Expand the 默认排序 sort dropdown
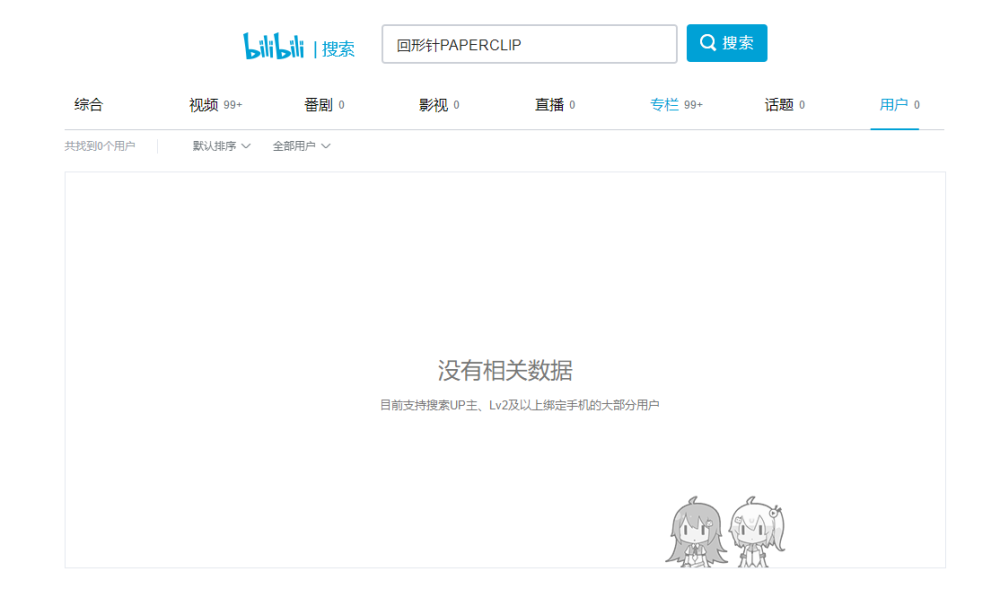Screen dimensions: 1000x589 pyautogui.click(x=221, y=146)
